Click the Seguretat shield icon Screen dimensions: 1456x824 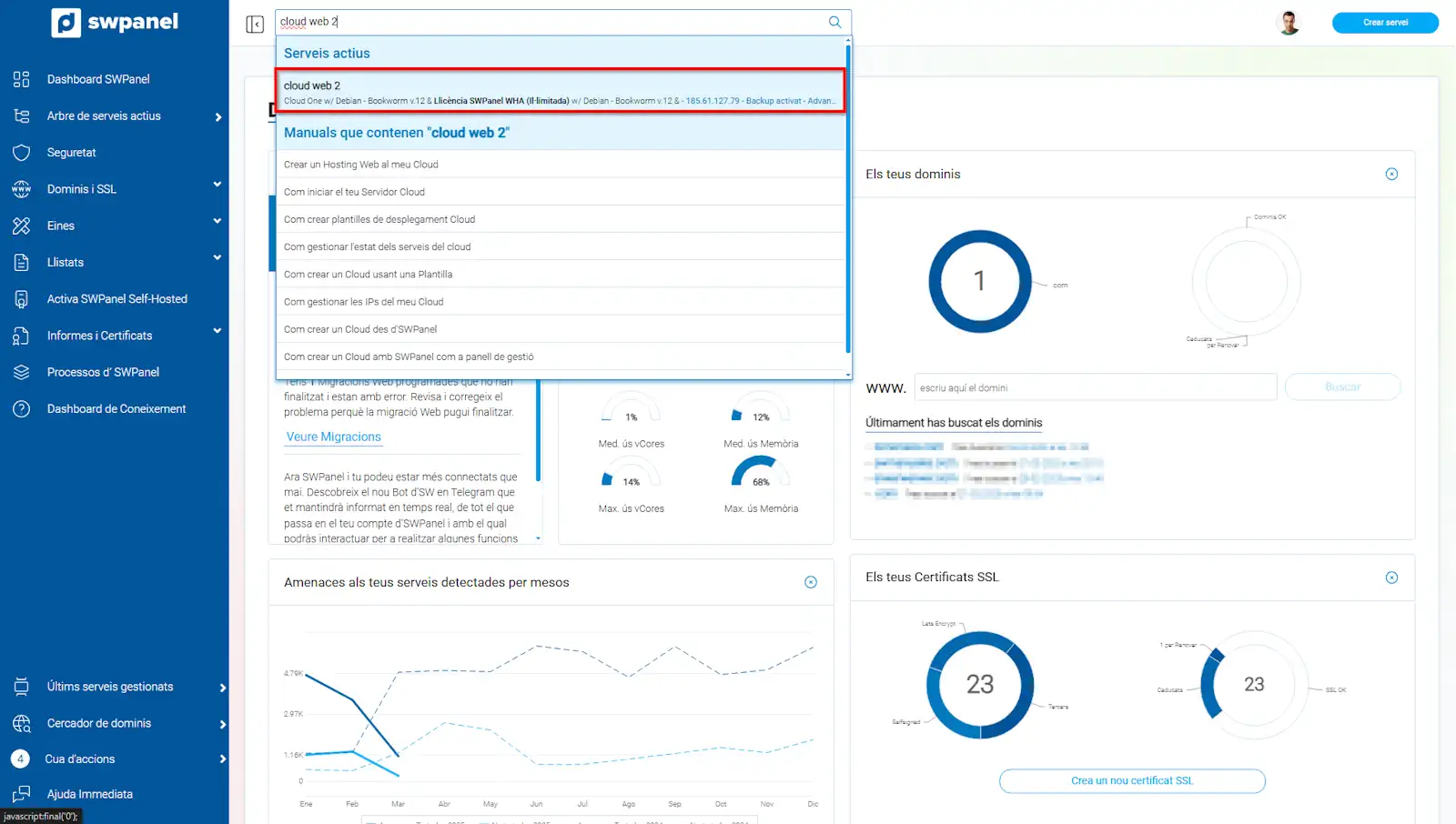[22, 153]
